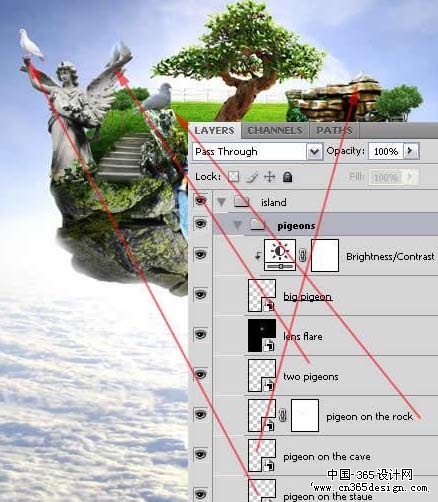Viewport: 438px width, 502px height.
Task: Switch to the Channels tab
Action: pyautogui.click(x=275, y=130)
